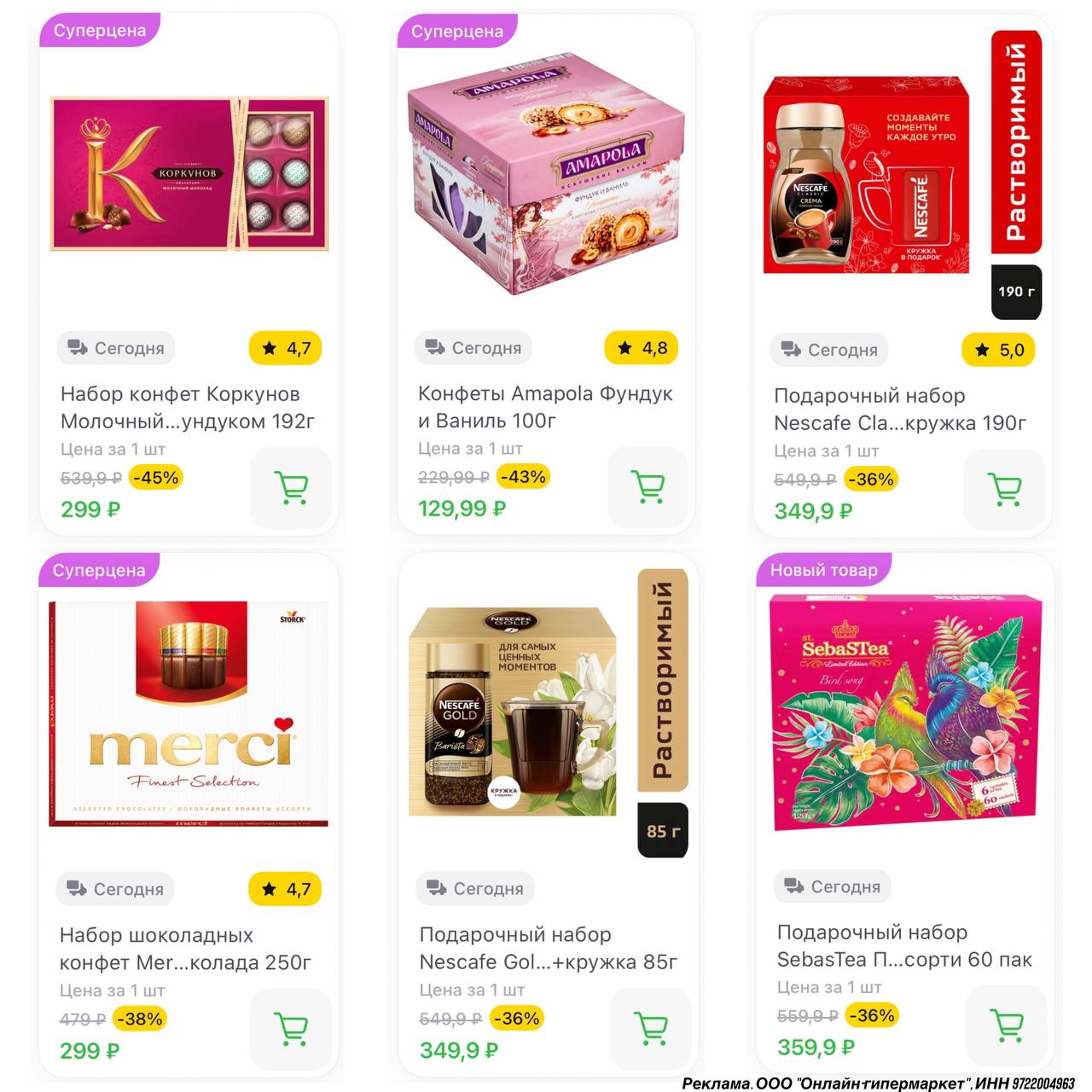
Task: Click the 'Новый товар' label on SebasTea
Action: tap(824, 570)
